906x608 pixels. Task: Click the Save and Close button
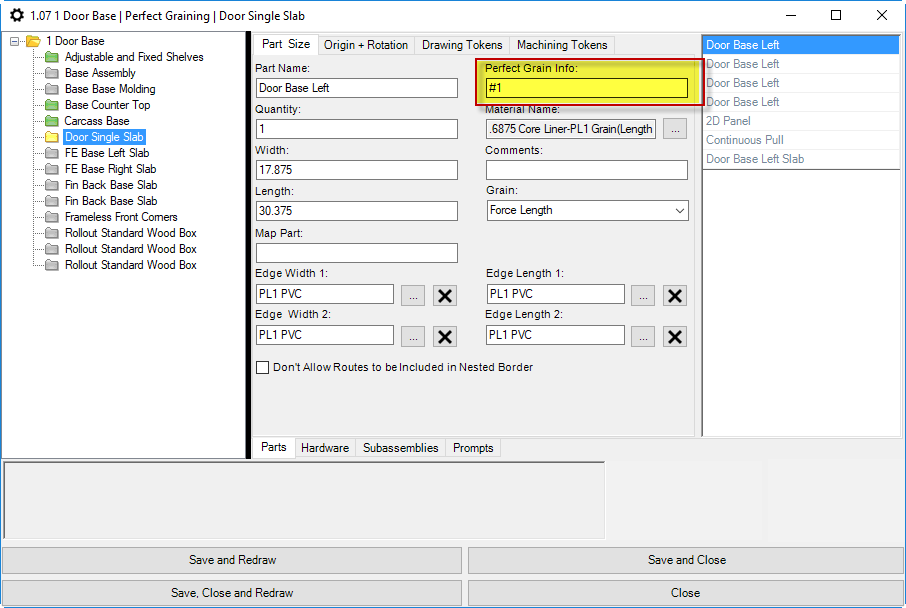click(x=686, y=560)
